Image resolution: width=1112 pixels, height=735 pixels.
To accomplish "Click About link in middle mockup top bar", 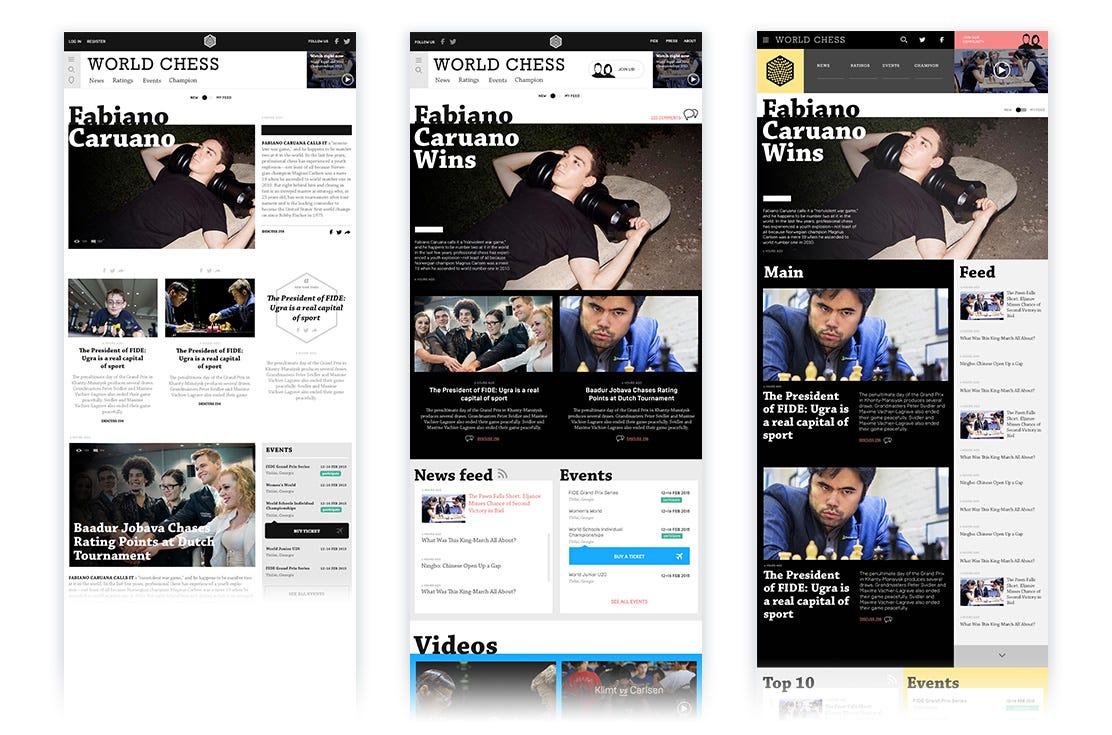I will [690, 41].
